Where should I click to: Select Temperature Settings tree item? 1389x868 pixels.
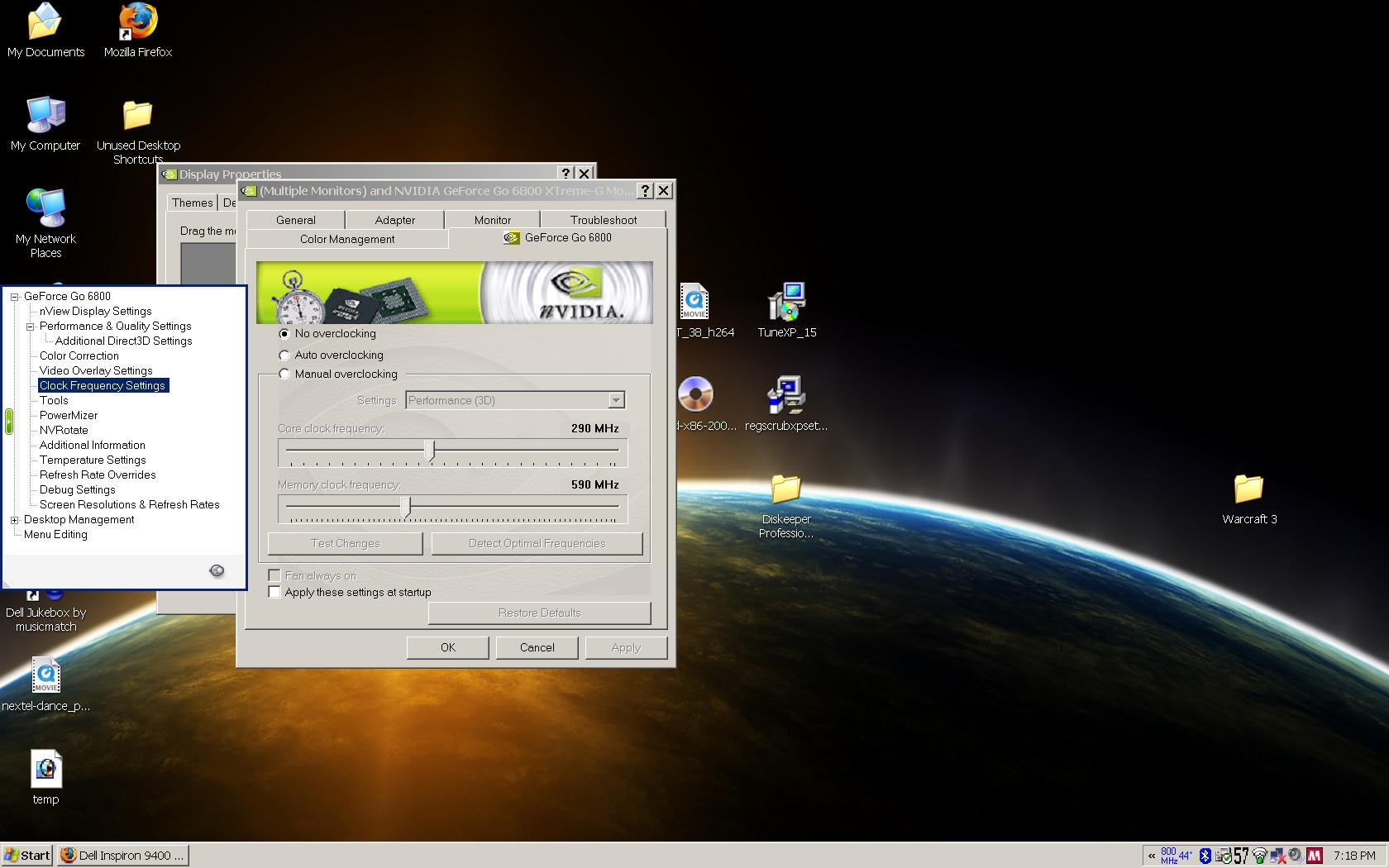pos(93,460)
